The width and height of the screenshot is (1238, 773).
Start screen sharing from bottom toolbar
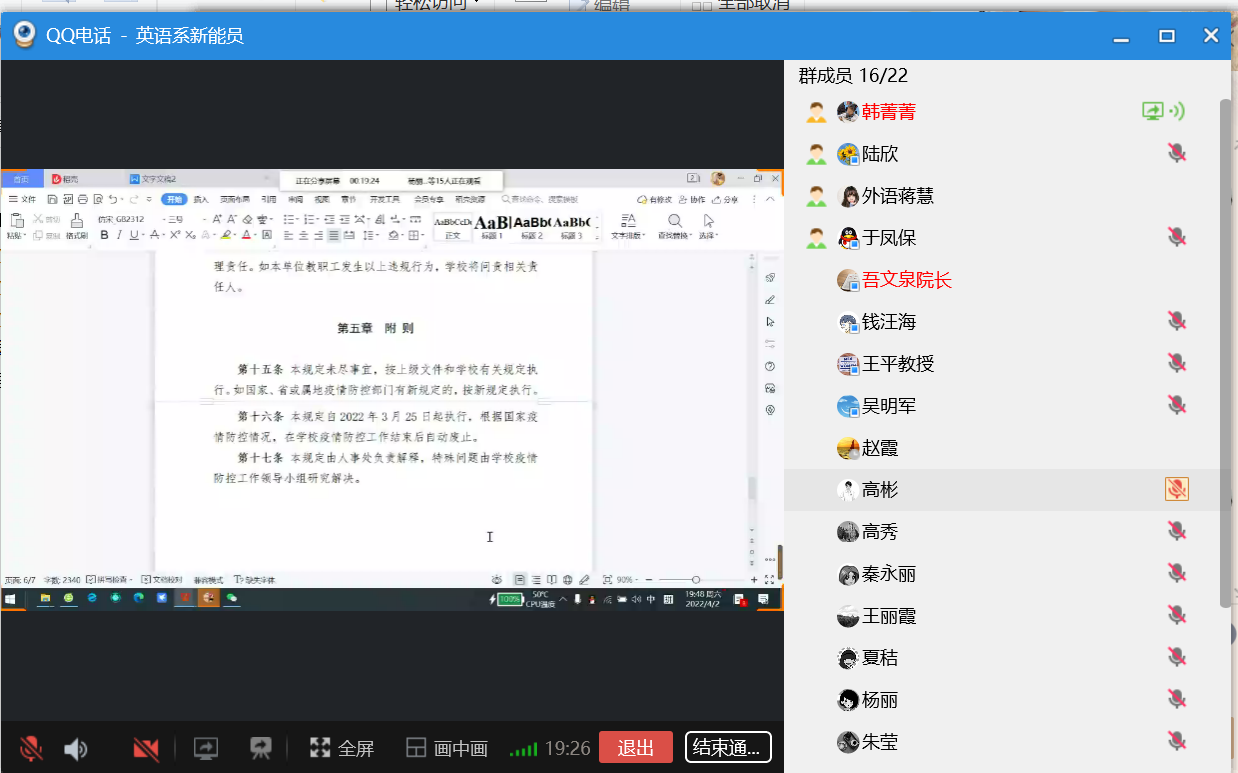(x=206, y=748)
